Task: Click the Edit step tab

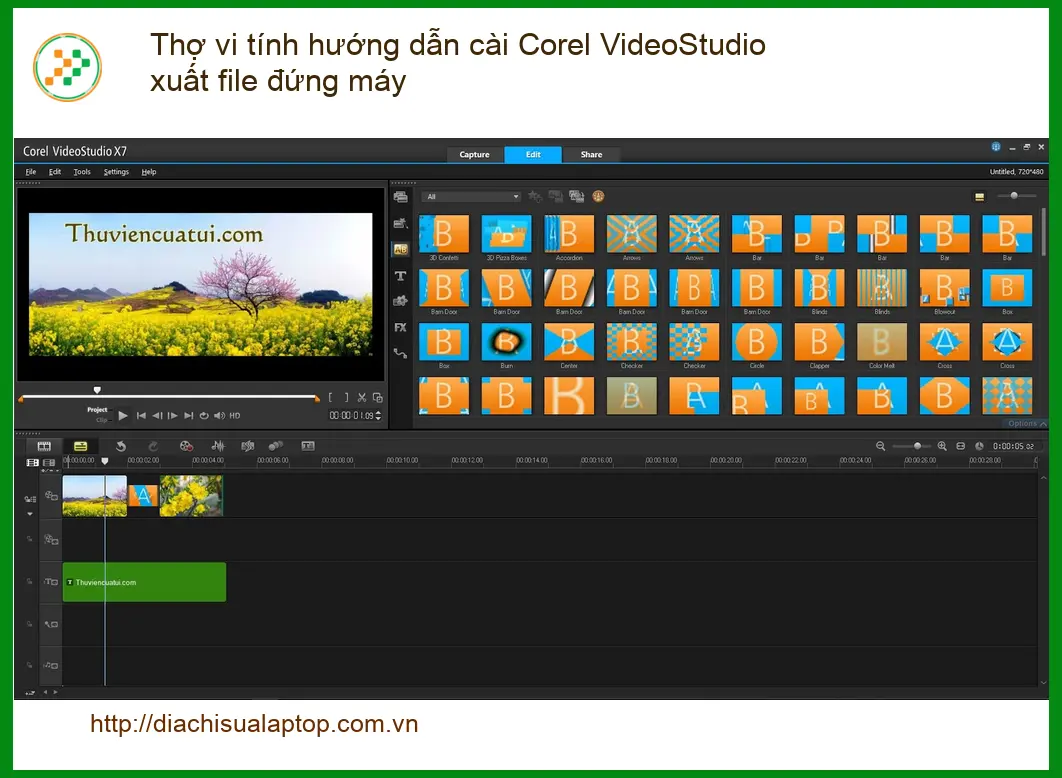Action: [533, 154]
